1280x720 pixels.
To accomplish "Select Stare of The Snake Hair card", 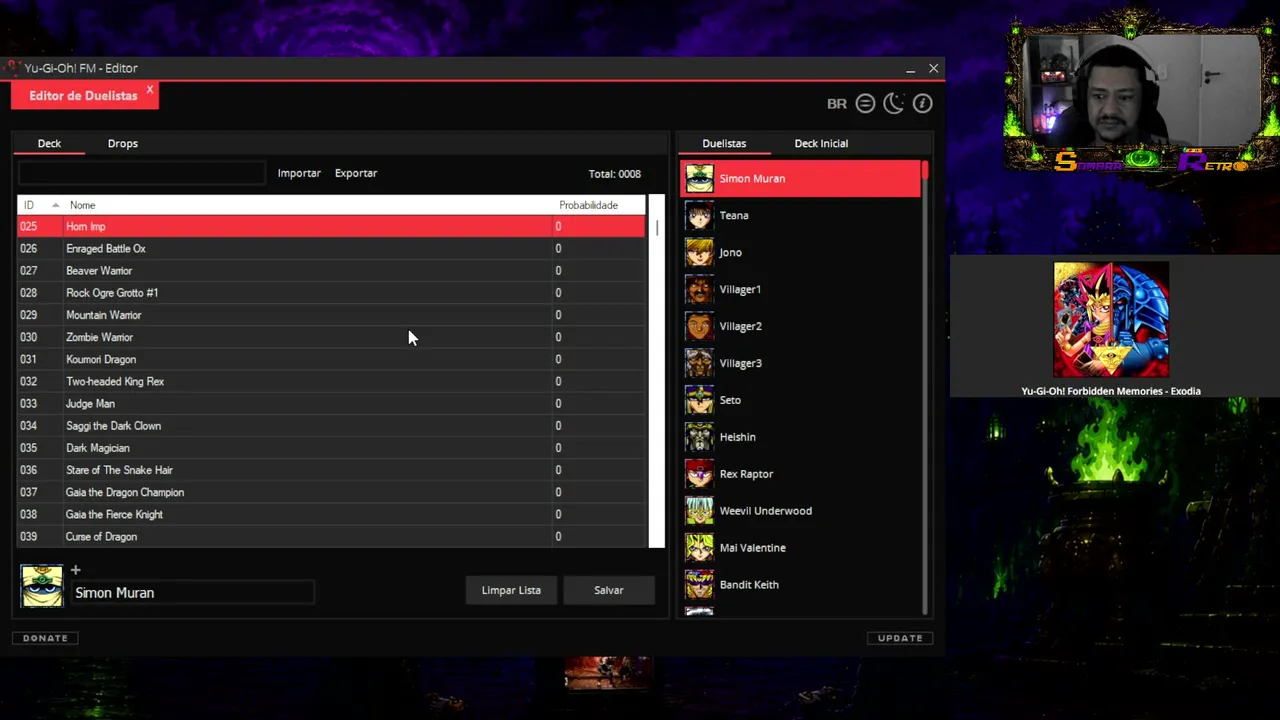I will tap(331, 470).
